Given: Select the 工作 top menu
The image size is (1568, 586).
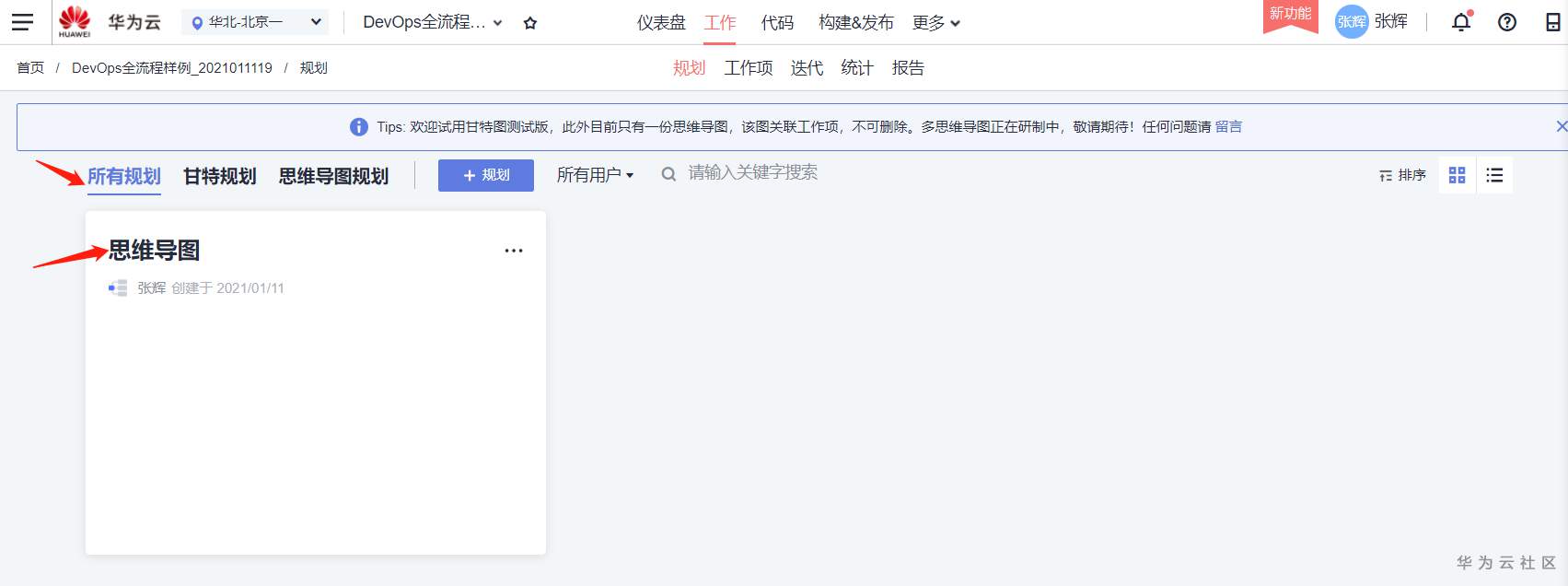Looking at the screenshot, I should pos(720,23).
